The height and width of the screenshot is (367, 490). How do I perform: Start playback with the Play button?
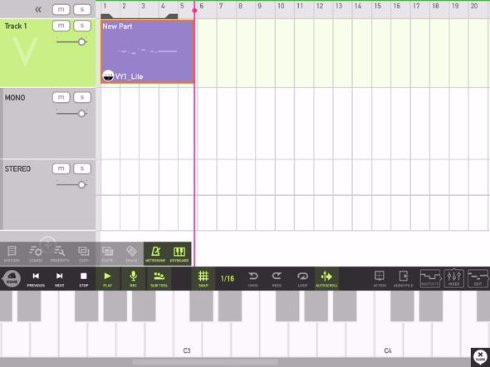[107, 279]
